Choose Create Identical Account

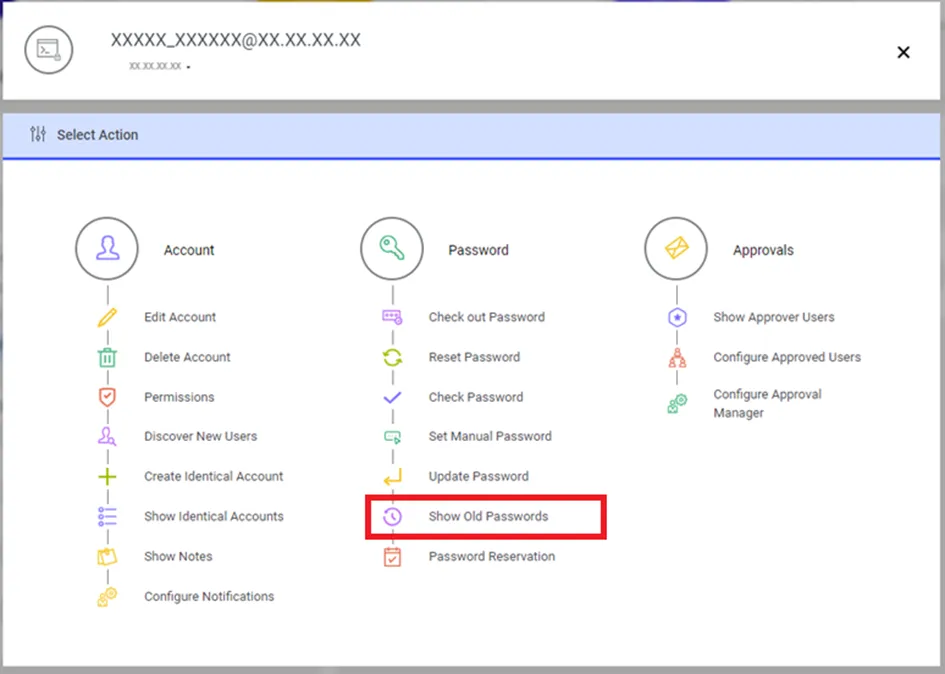pos(213,477)
